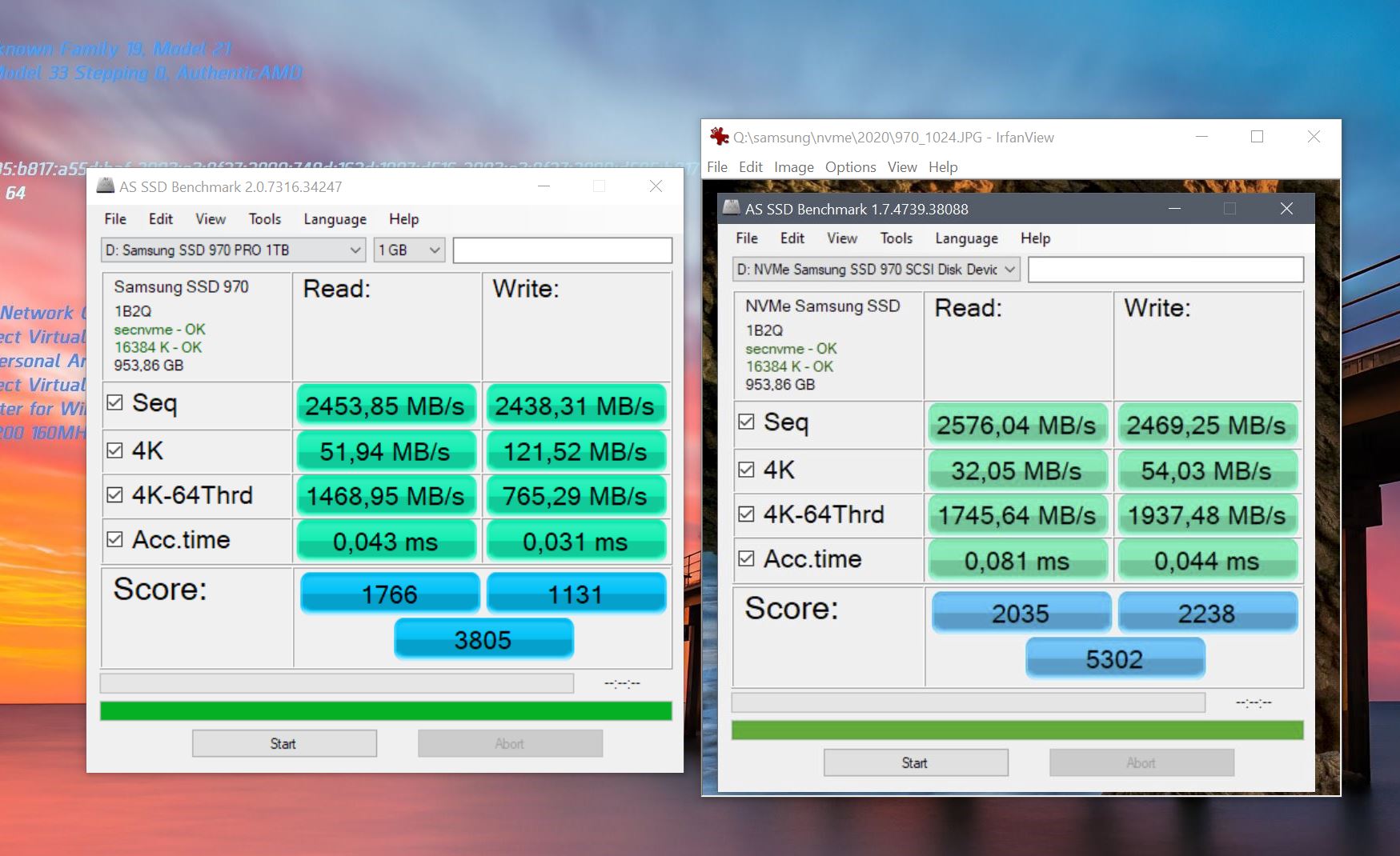The height and width of the screenshot is (856, 1400).
Task: Open IrfanView File menu
Action: coord(717,166)
